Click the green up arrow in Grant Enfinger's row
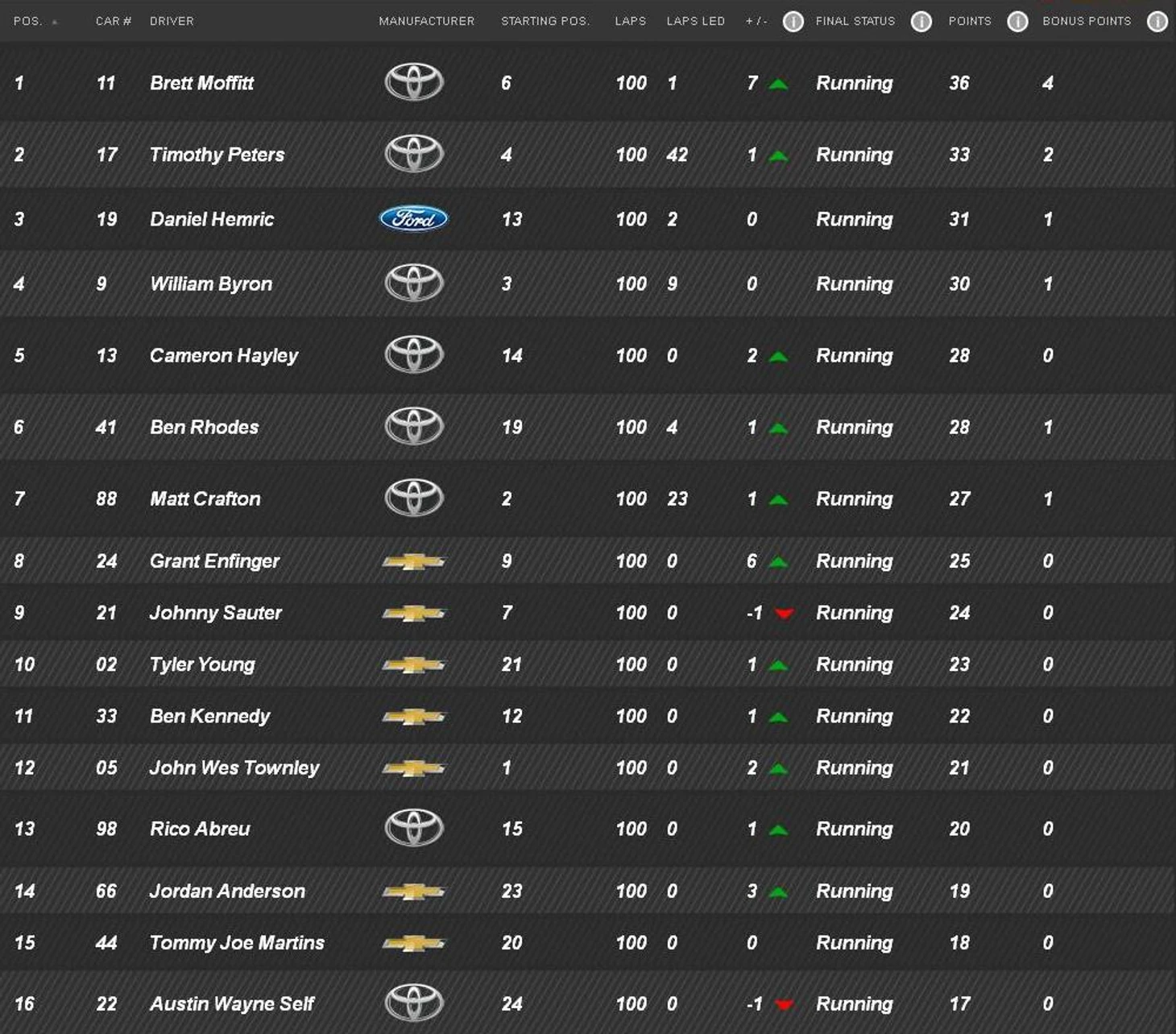The image size is (1176, 1034). point(778,562)
